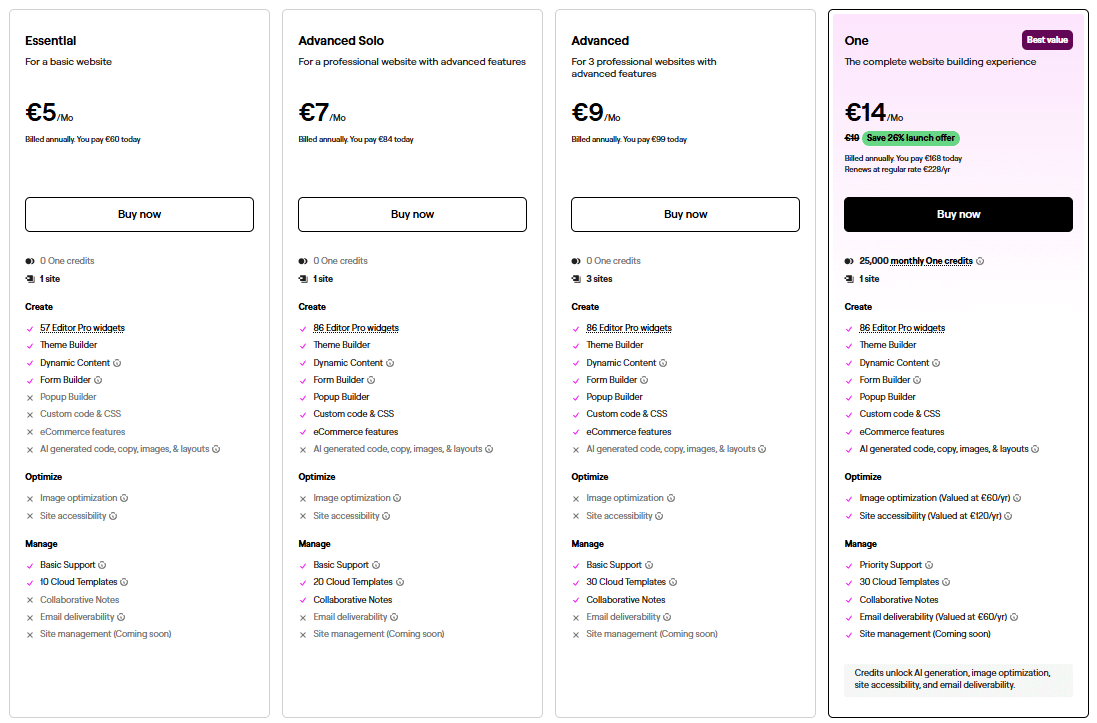1097x723 pixels.
Task: Click info icon beside 30 Cloud Templates in One plan
Action: [x=947, y=581]
